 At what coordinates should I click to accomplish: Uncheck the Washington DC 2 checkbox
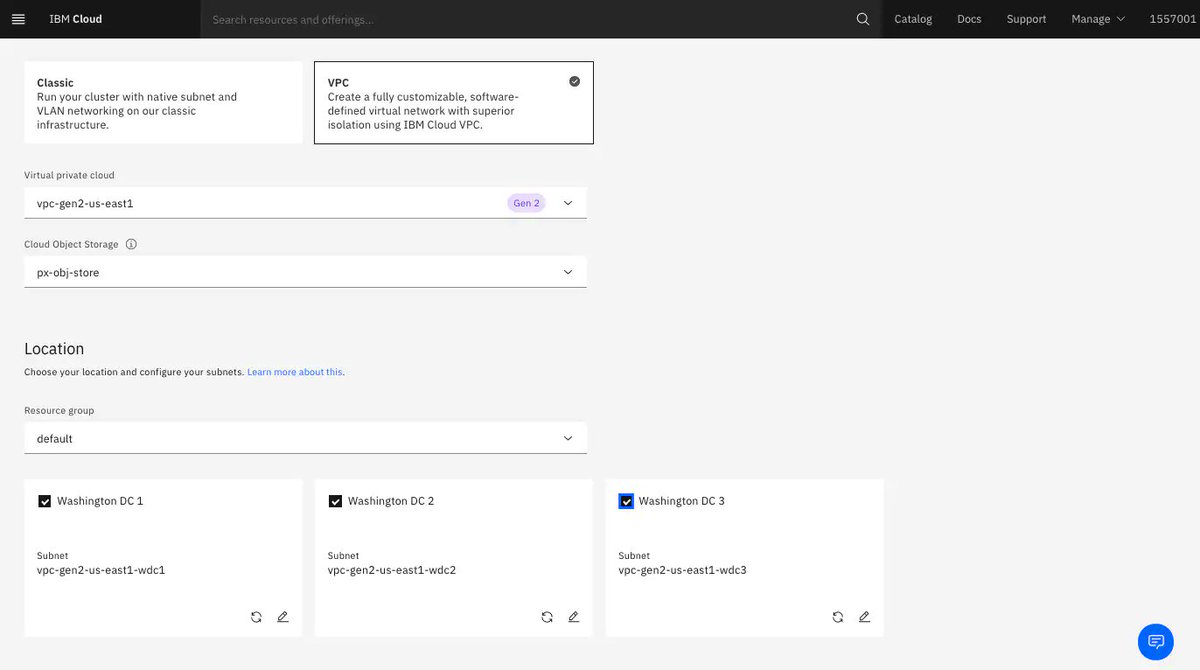point(335,501)
